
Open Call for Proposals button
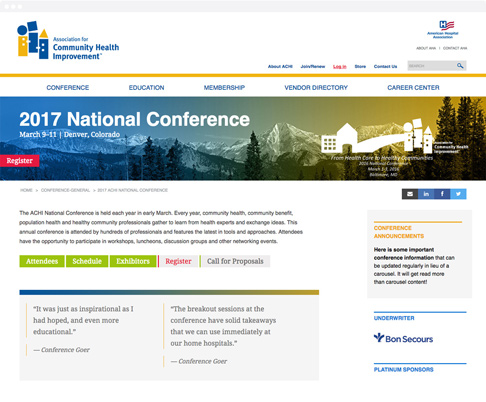click(x=235, y=261)
